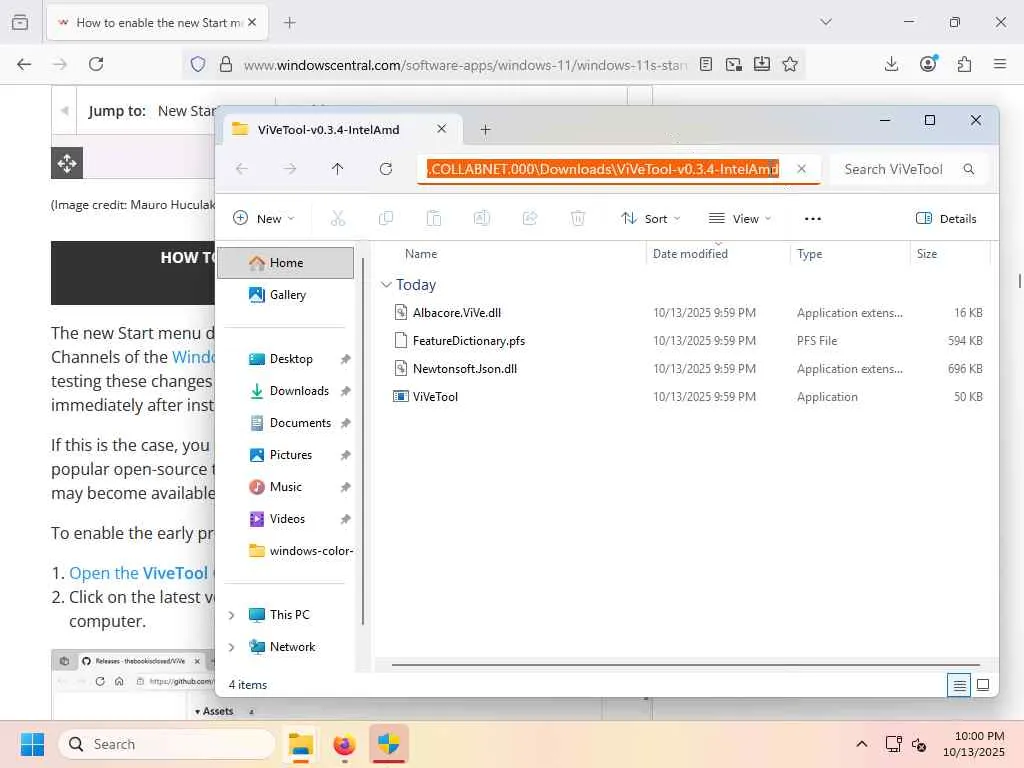Click the shield tracking protection icon
This screenshot has height=768, width=1024.
pyautogui.click(x=198, y=64)
